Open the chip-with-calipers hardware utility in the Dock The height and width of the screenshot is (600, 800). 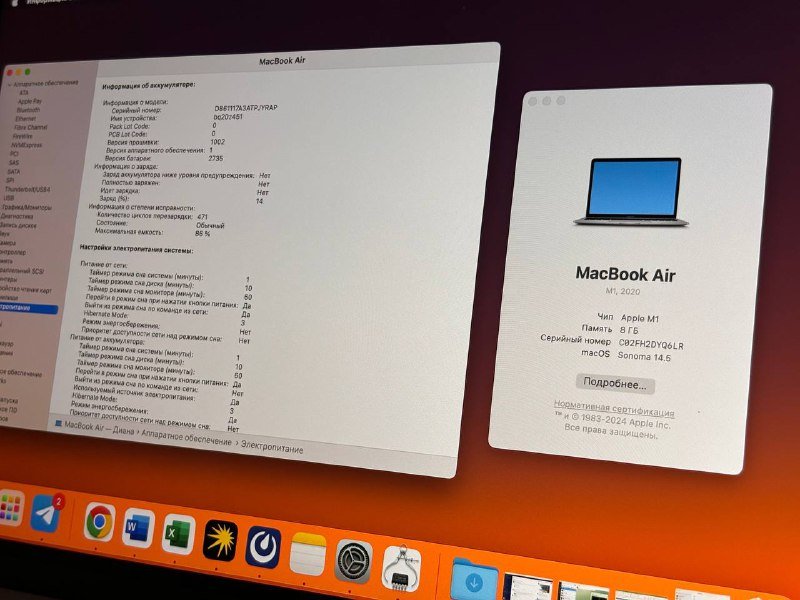coord(403,566)
